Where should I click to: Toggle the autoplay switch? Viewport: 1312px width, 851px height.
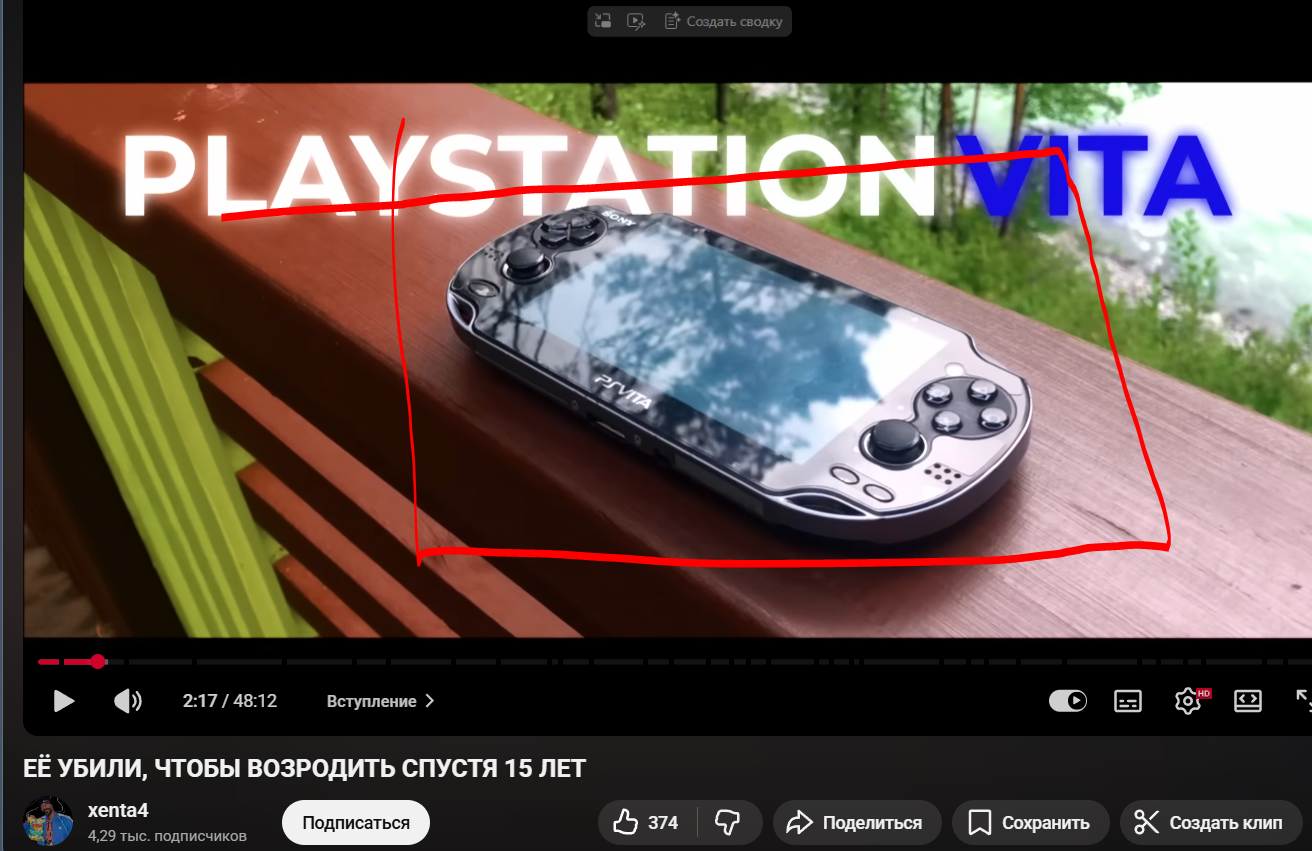coord(1068,701)
